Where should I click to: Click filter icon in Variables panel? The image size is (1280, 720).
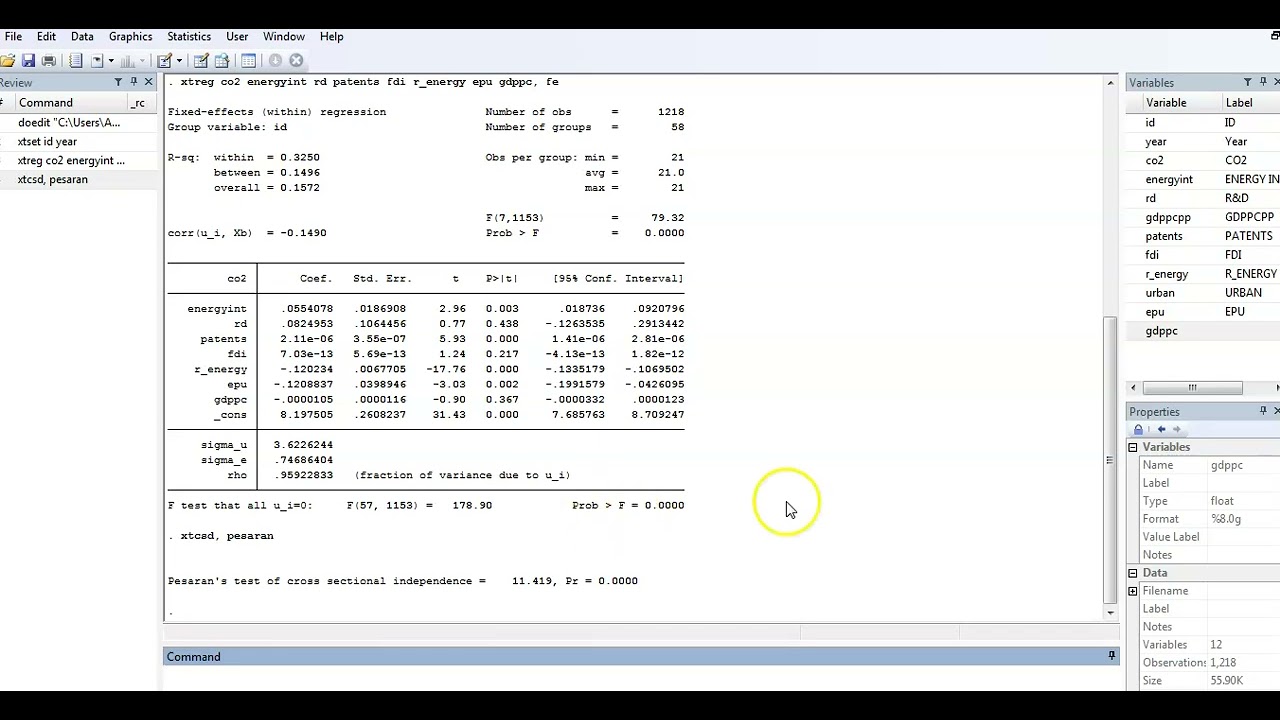tap(1247, 82)
